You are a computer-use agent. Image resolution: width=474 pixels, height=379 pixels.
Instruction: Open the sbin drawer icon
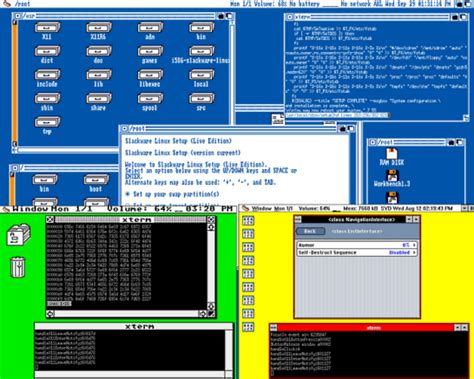coord(47,99)
